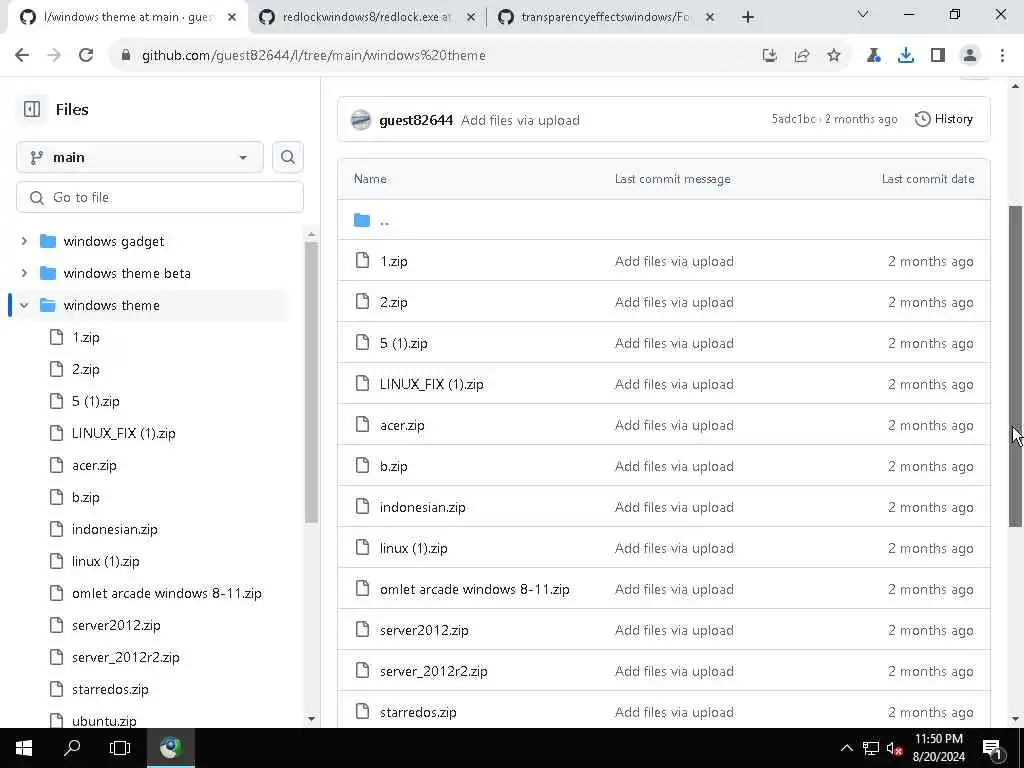Open b.zip in the file table
Screen dimensions: 1024x768
[394, 466]
